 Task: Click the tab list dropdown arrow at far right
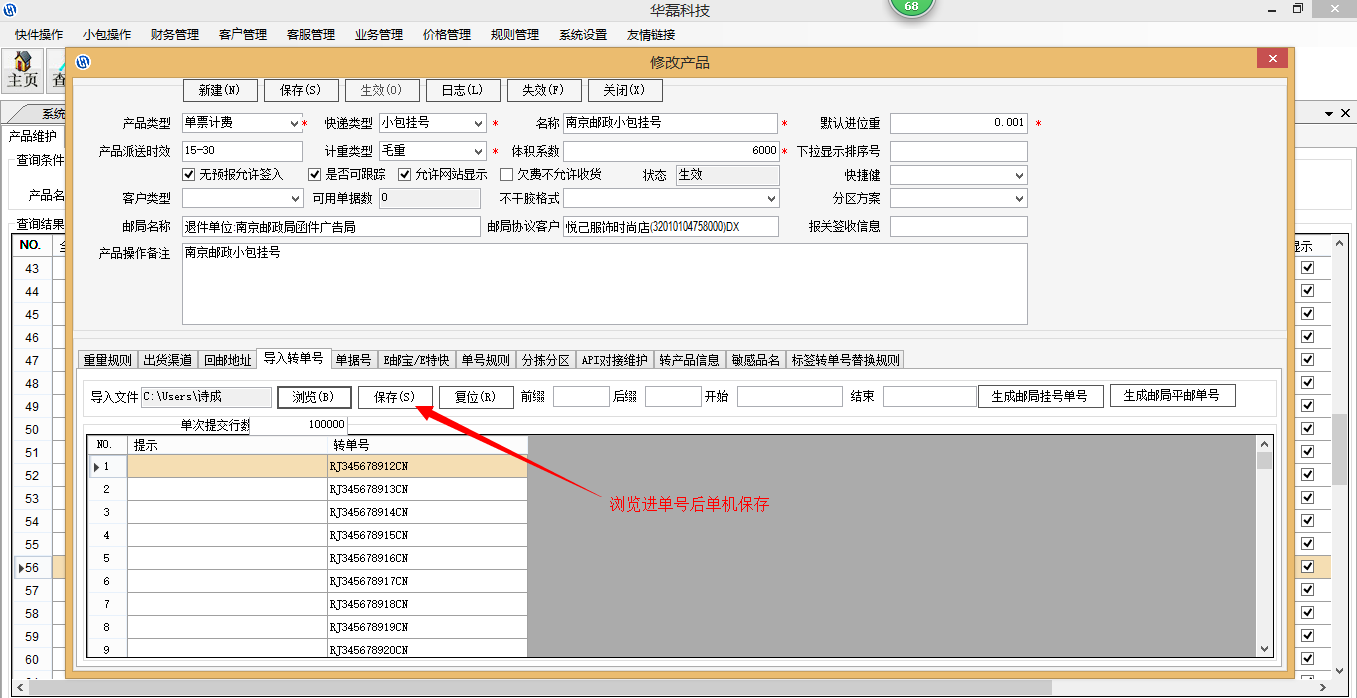(1329, 114)
